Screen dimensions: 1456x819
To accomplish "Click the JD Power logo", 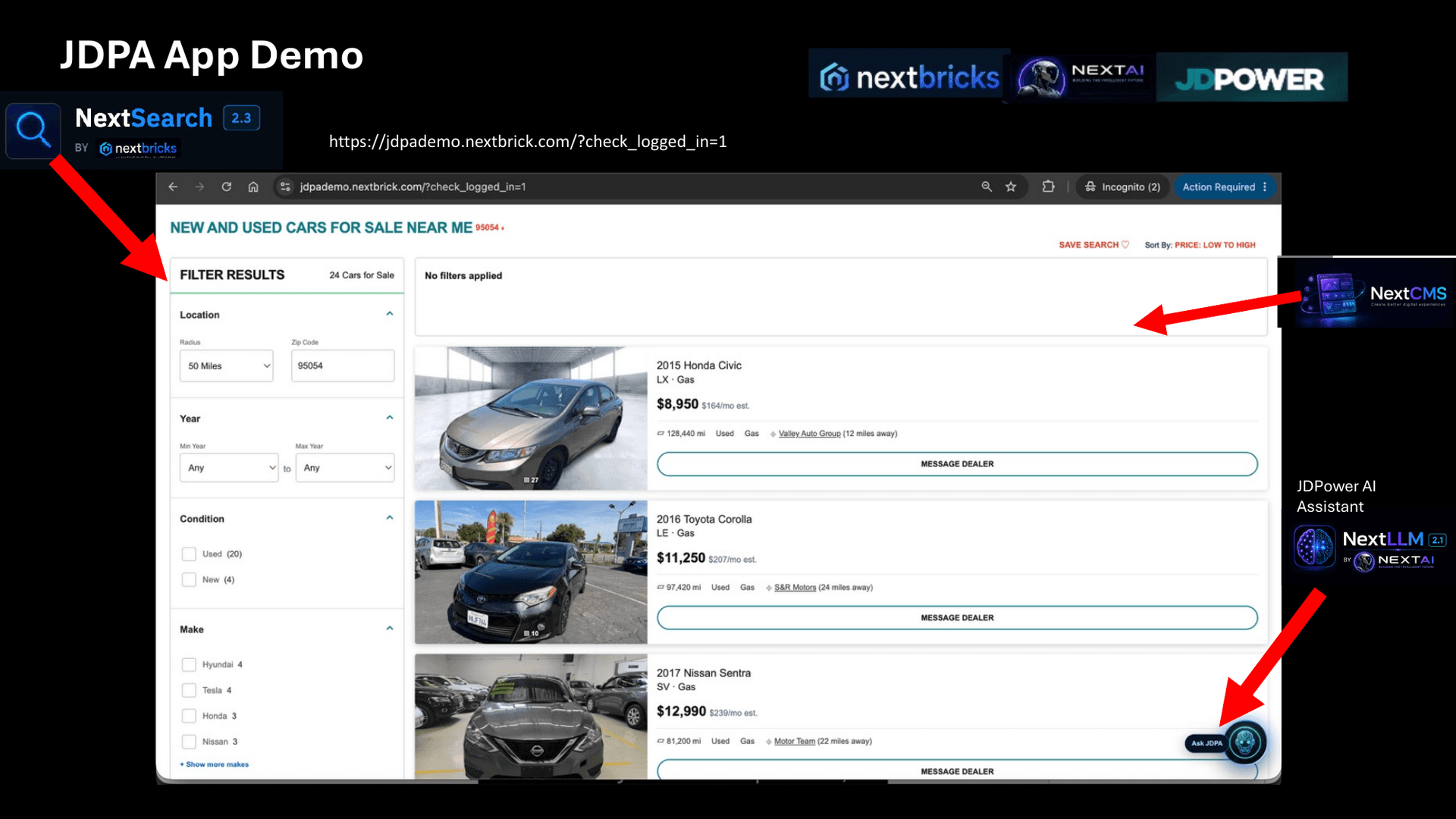I will point(1251,77).
